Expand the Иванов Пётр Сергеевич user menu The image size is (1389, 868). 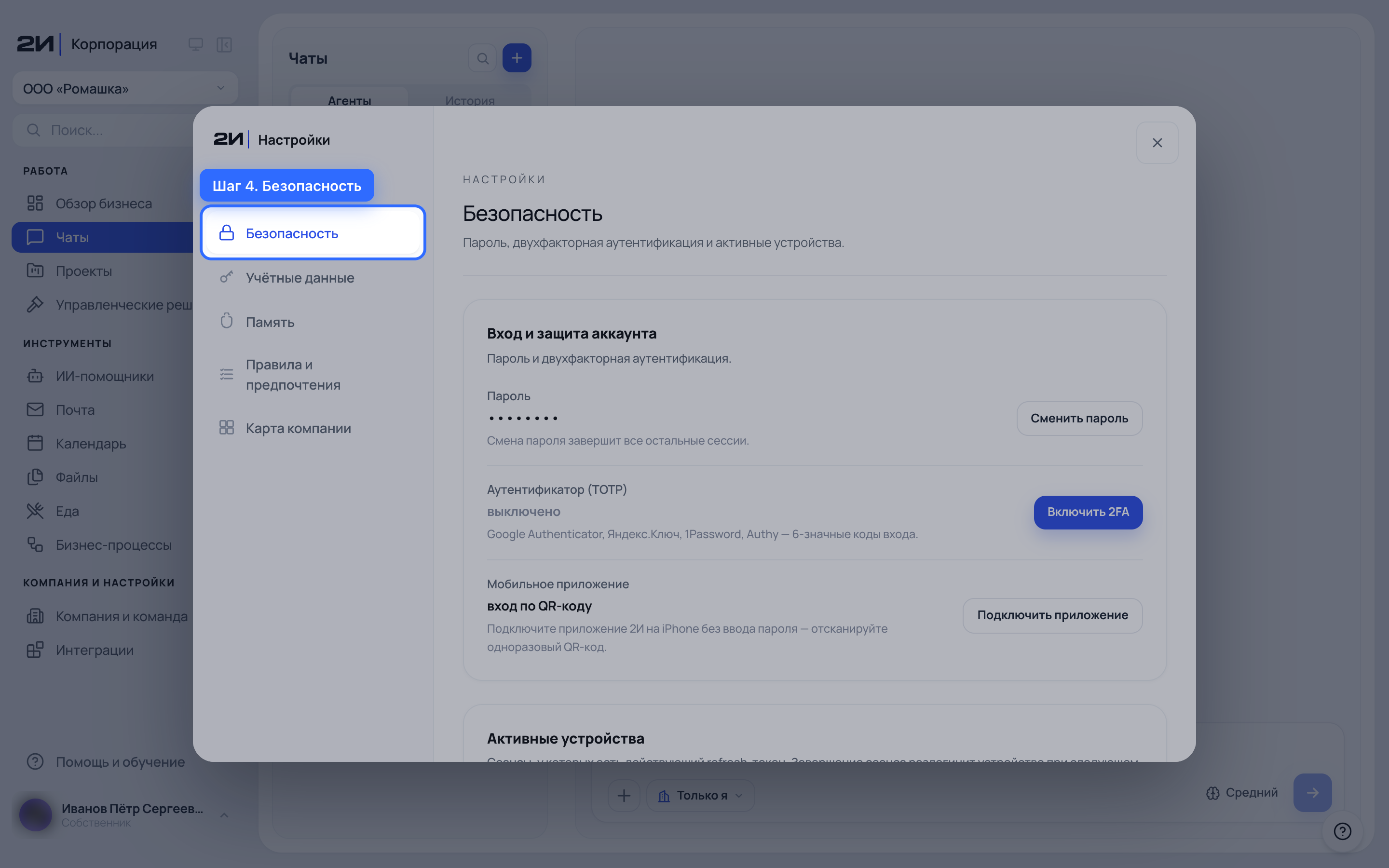point(125,815)
